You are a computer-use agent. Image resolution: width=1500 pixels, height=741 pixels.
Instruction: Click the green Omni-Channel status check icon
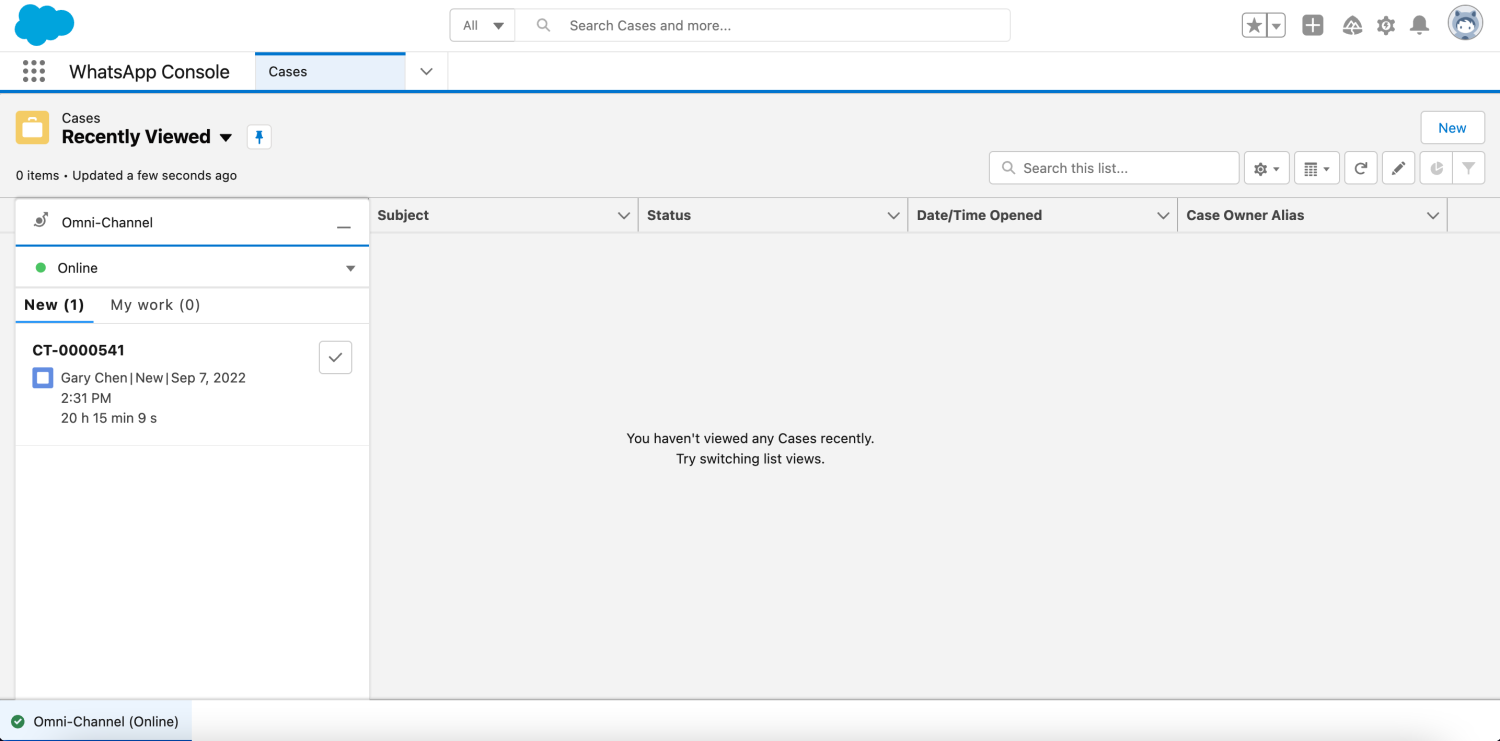tap(18, 721)
